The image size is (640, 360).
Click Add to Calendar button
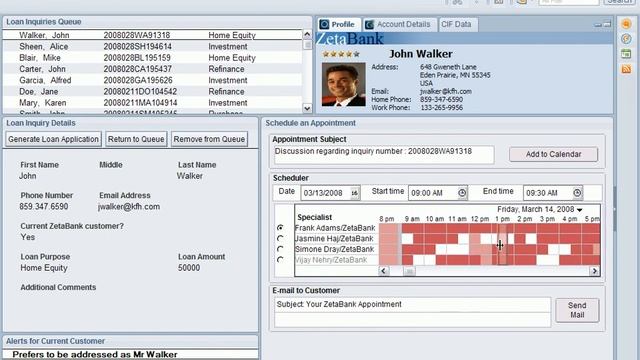[553, 154]
